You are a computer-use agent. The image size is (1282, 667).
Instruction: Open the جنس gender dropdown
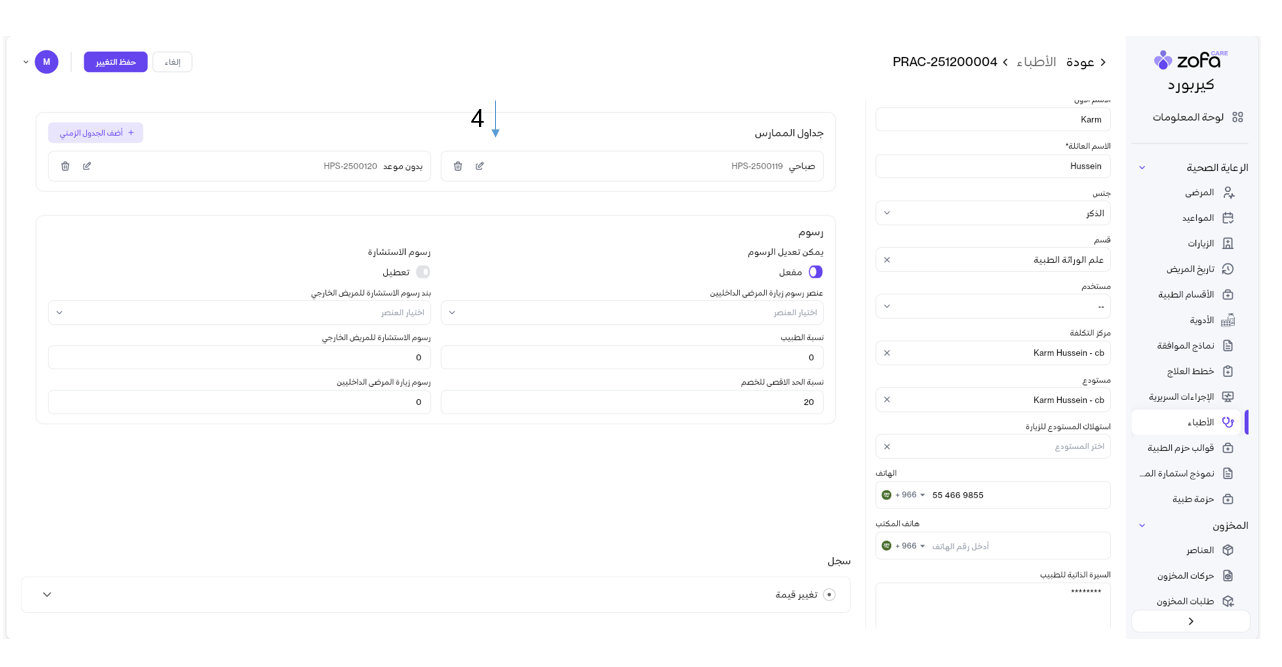pos(992,213)
